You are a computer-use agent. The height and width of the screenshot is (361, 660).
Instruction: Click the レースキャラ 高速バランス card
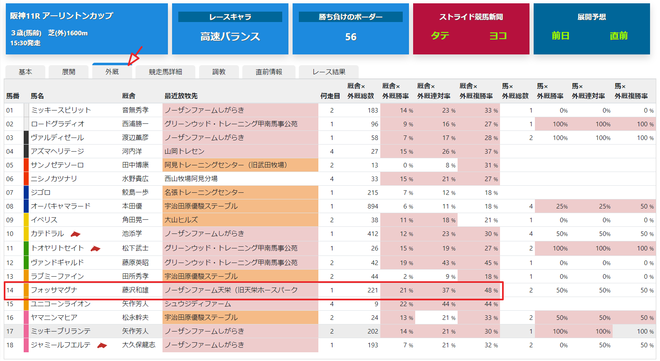(230, 29)
